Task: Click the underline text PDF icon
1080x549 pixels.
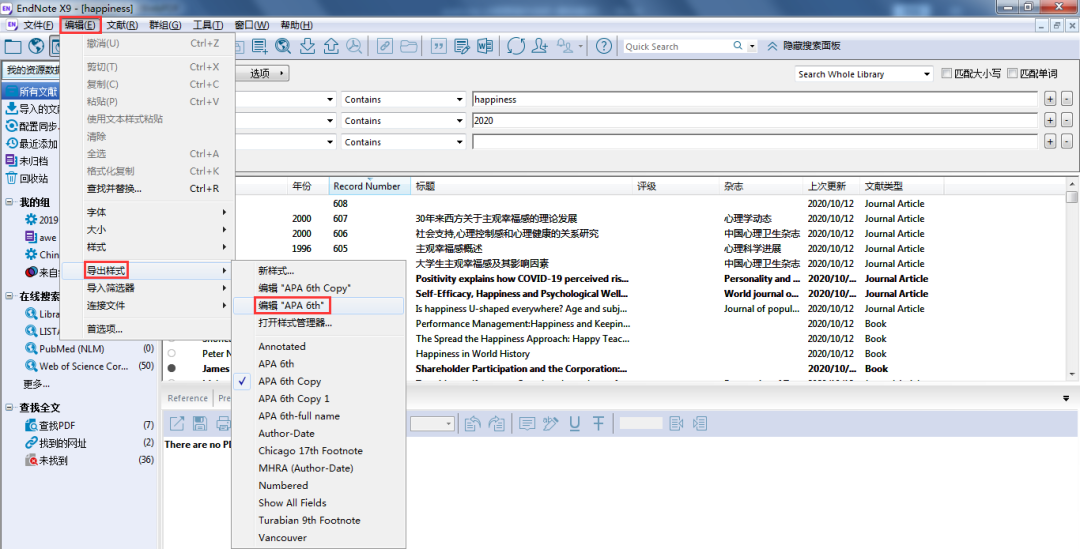Action: tap(574, 424)
